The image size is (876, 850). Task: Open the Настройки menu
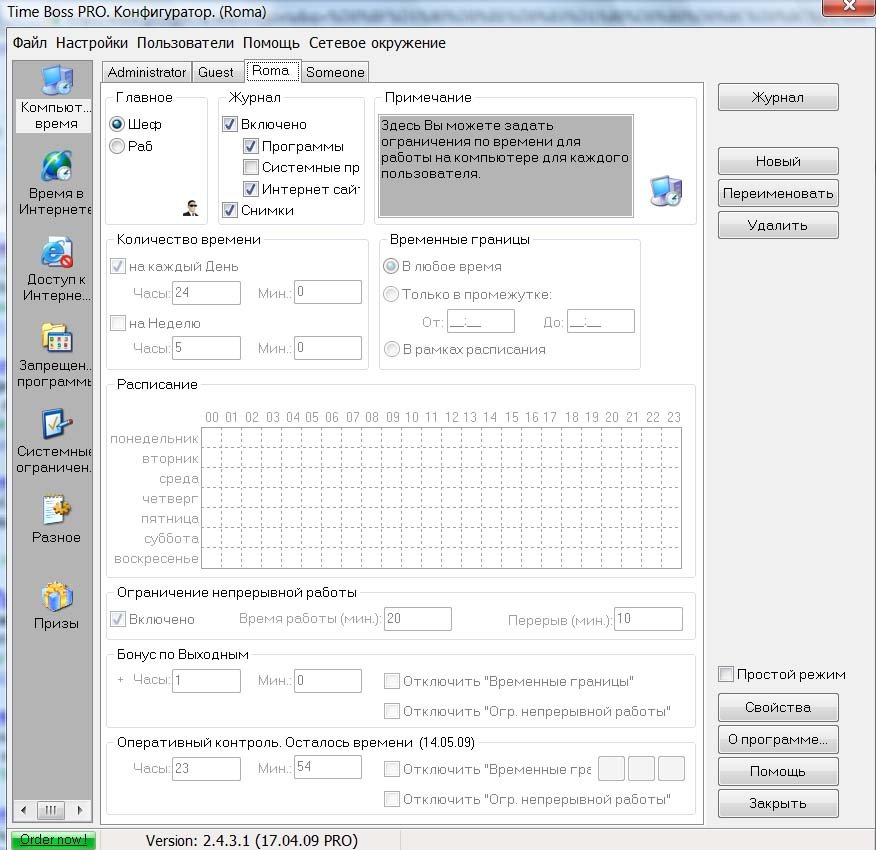(x=92, y=43)
